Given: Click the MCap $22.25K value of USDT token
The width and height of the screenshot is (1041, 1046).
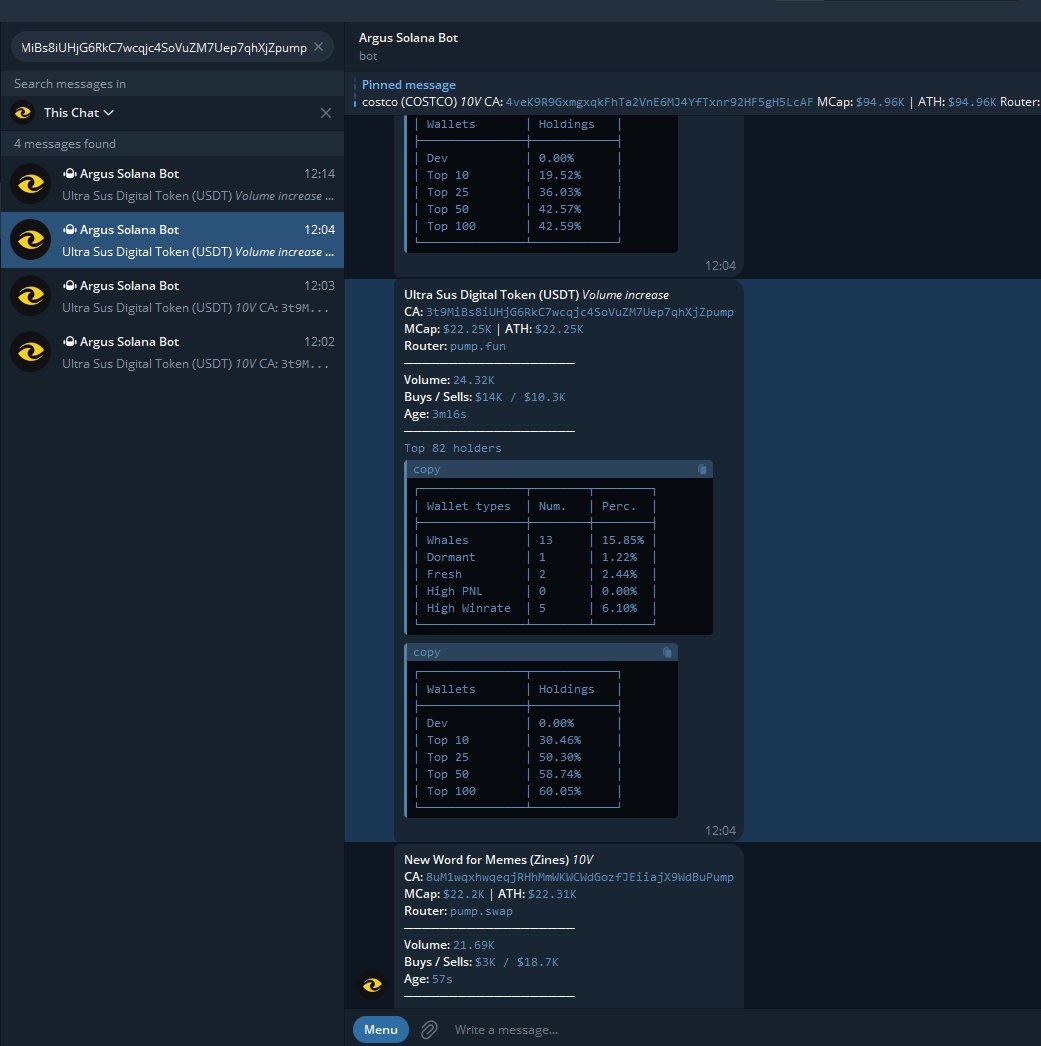Looking at the screenshot, I should click(467, 330).
